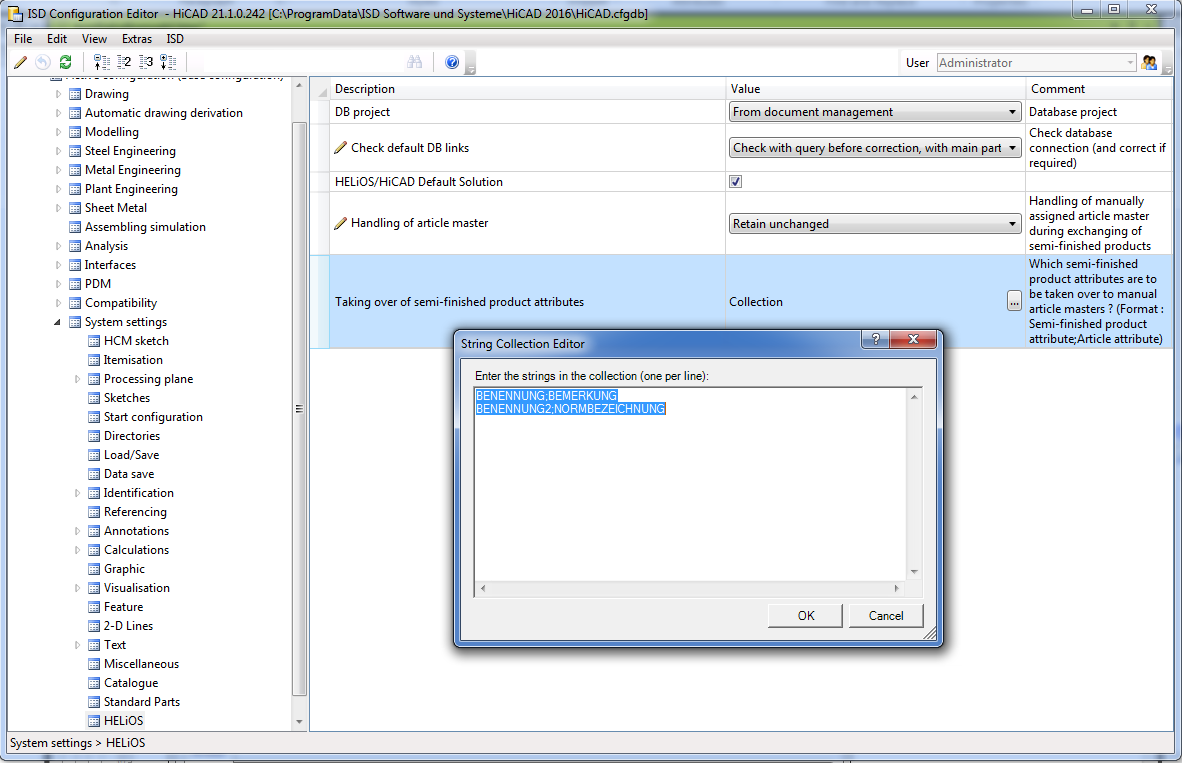Screen dimensions: 1182x763
Task: Click the pencil edit icon in toolbar
Action: [20, 63]
